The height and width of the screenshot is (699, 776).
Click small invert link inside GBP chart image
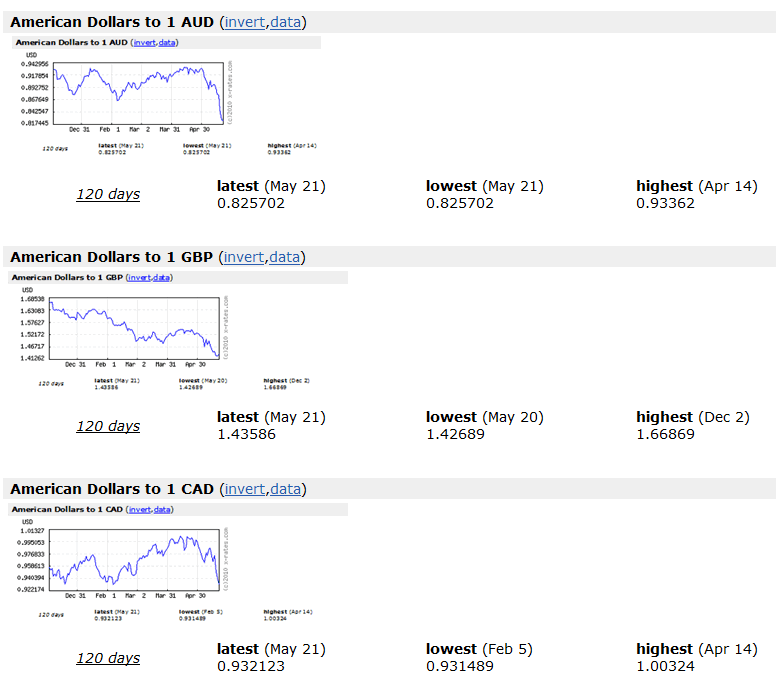point(140,277)
